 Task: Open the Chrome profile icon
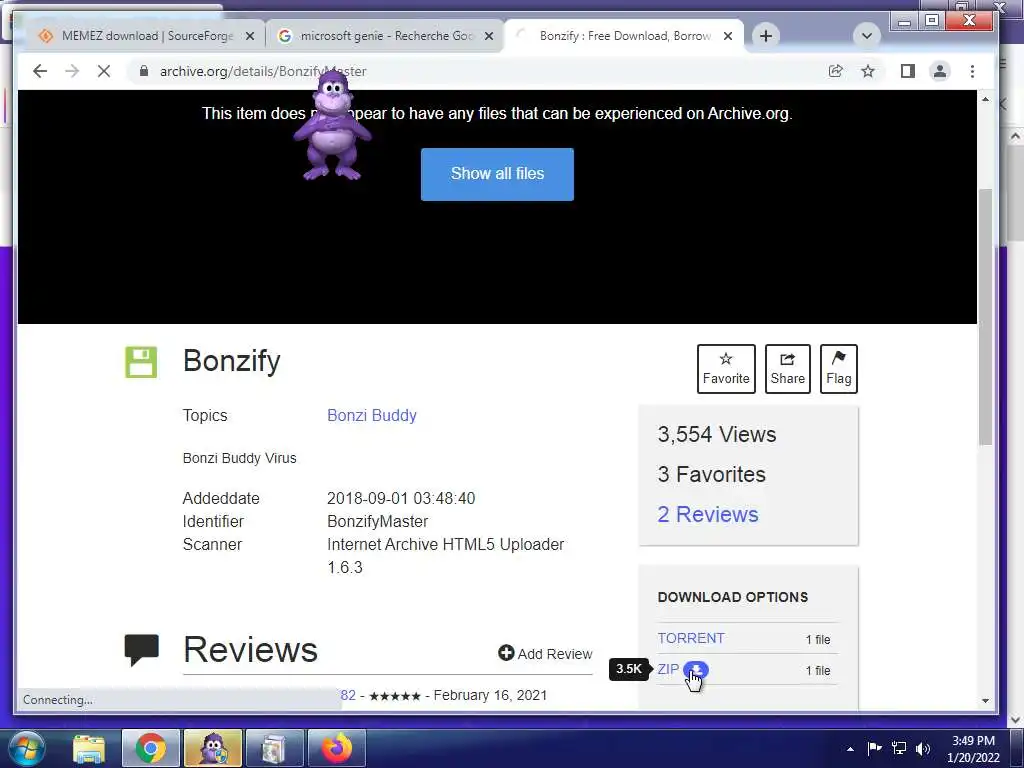click(x=940, y=71)
